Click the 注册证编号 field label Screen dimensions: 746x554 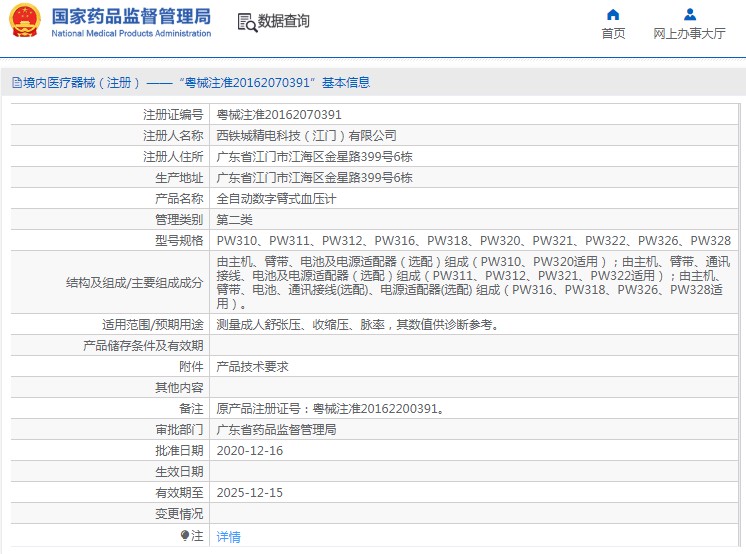tap(173, 115)
